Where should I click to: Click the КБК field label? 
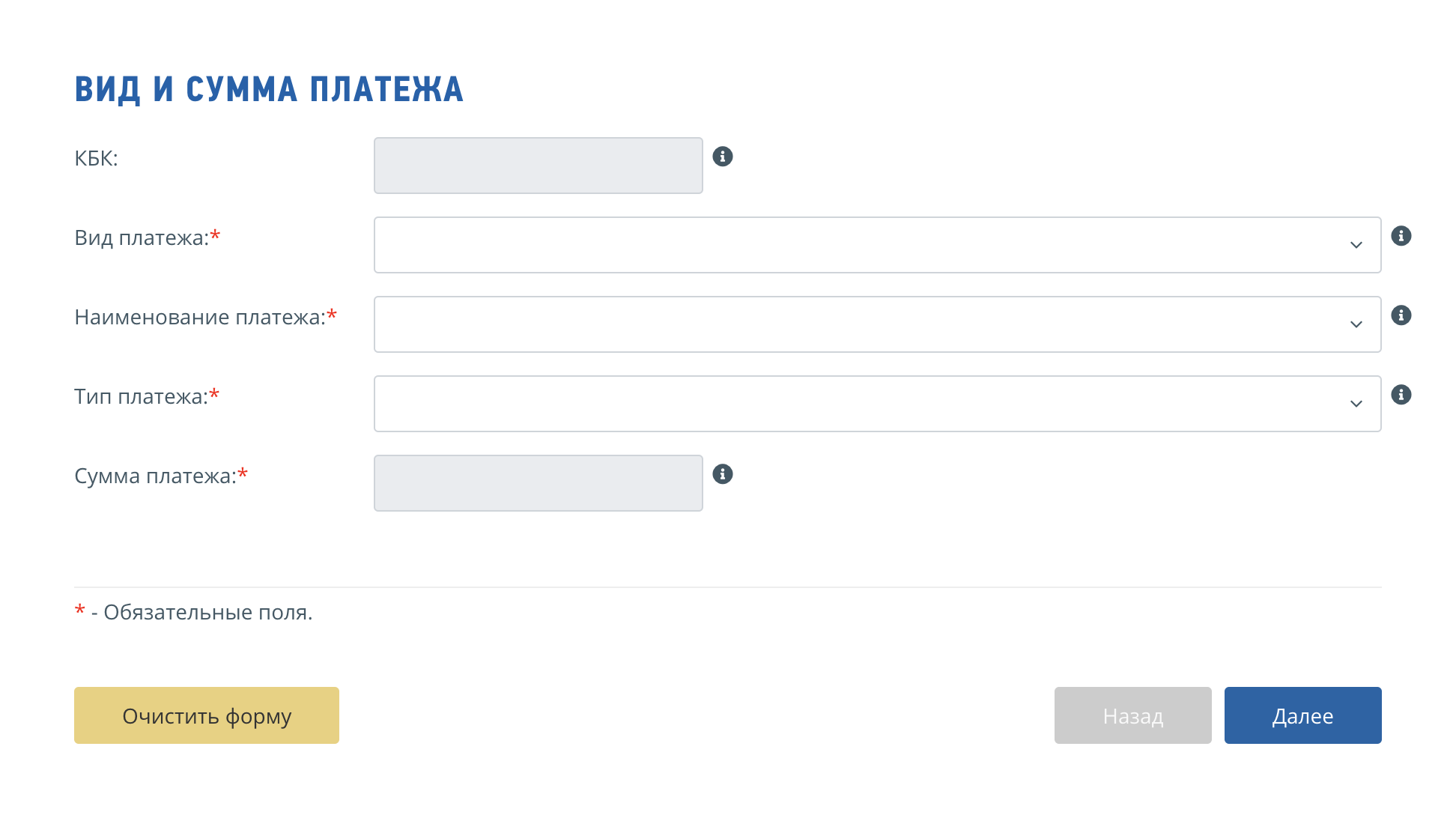[96, 159]
